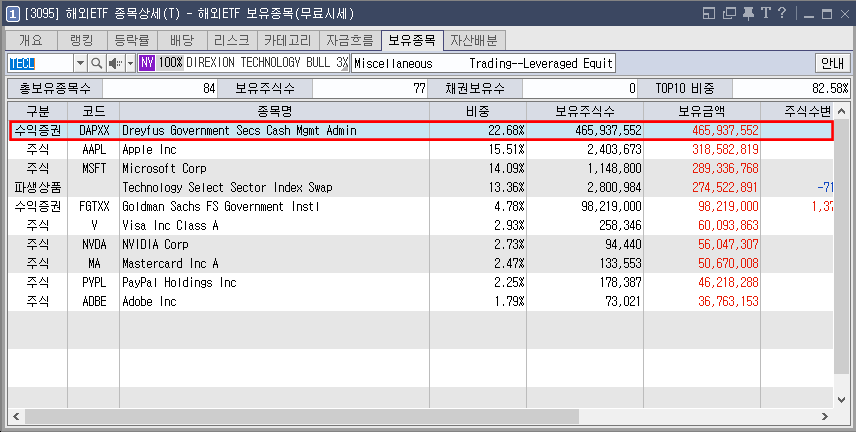This screenshot has width=856, height=432.
Task: Open the ticker code dropdown arrow
Action: (x=80, y=63)
